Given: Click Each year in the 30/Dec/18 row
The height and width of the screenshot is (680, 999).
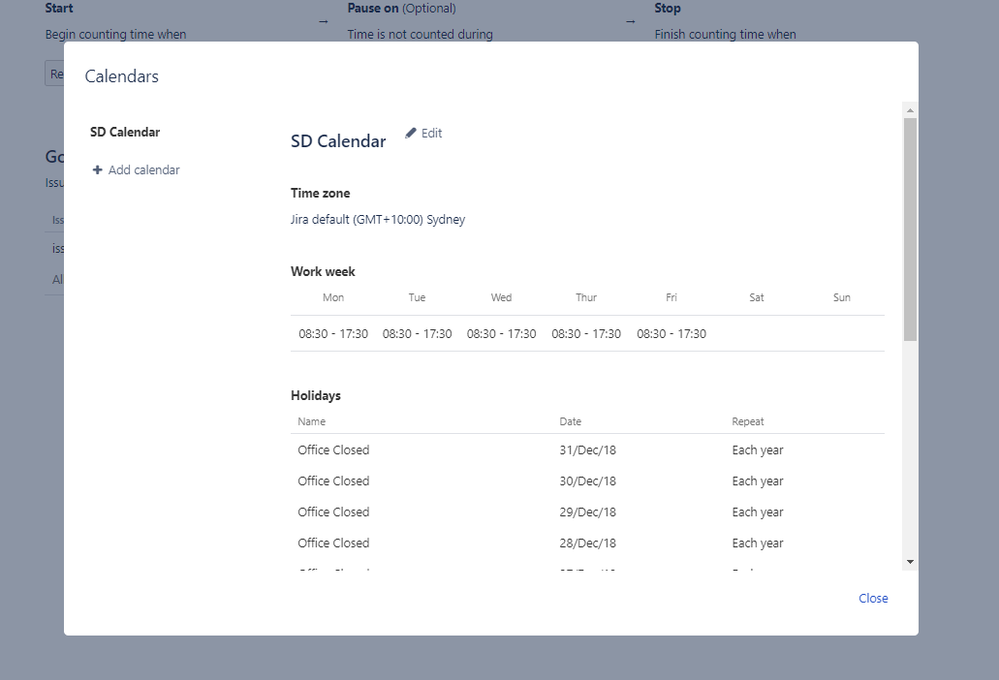Looking at the screenshot, I should click(x=758, y=481).
